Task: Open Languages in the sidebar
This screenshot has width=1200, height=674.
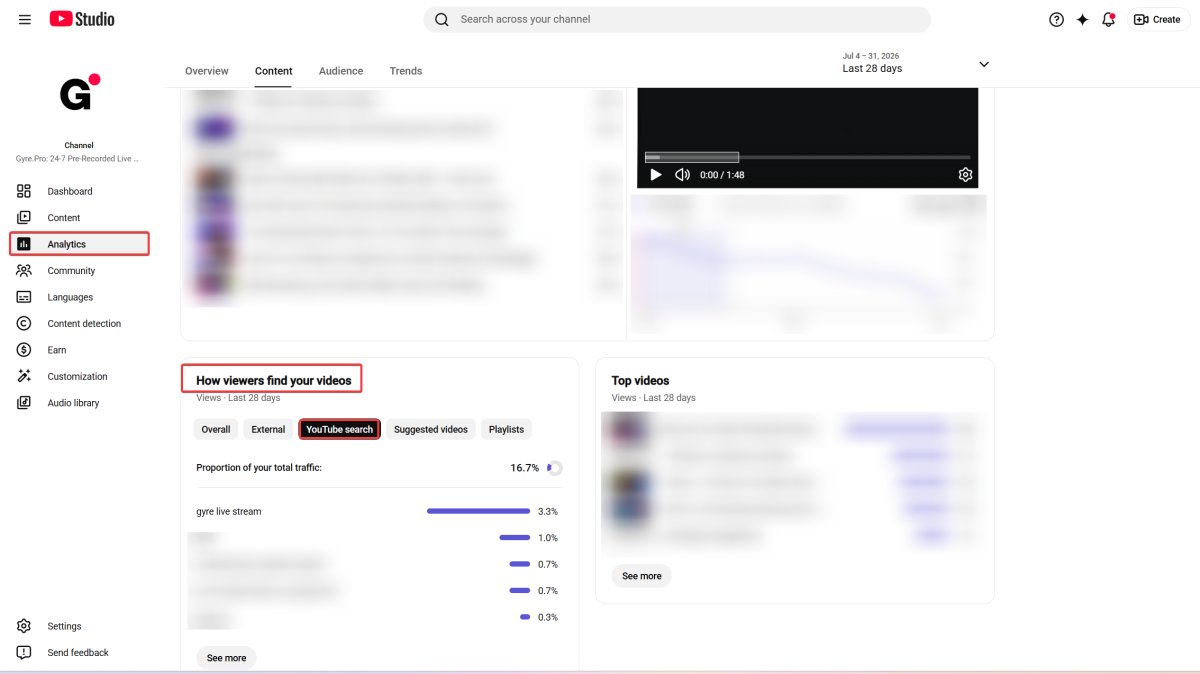Action: coord(80,297)
